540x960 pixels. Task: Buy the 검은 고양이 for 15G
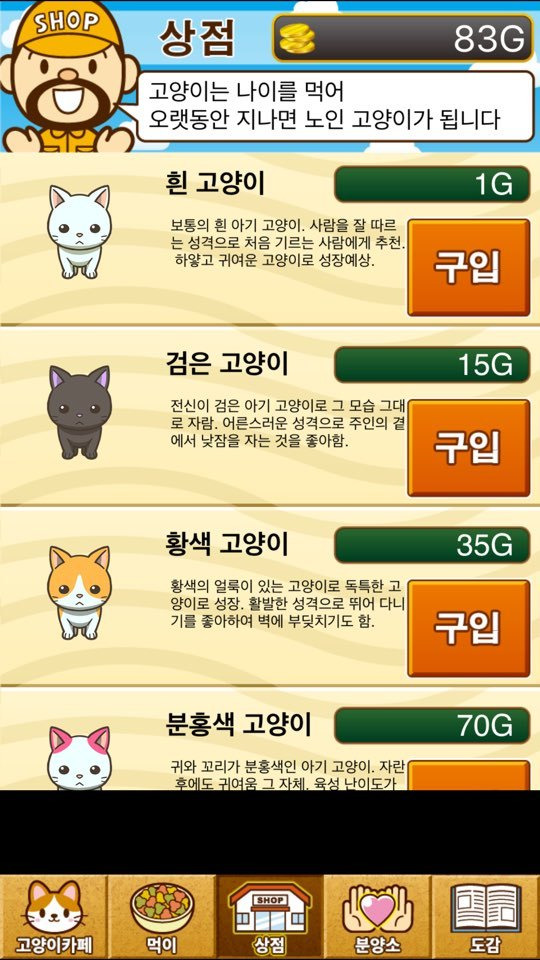(469, 448)
